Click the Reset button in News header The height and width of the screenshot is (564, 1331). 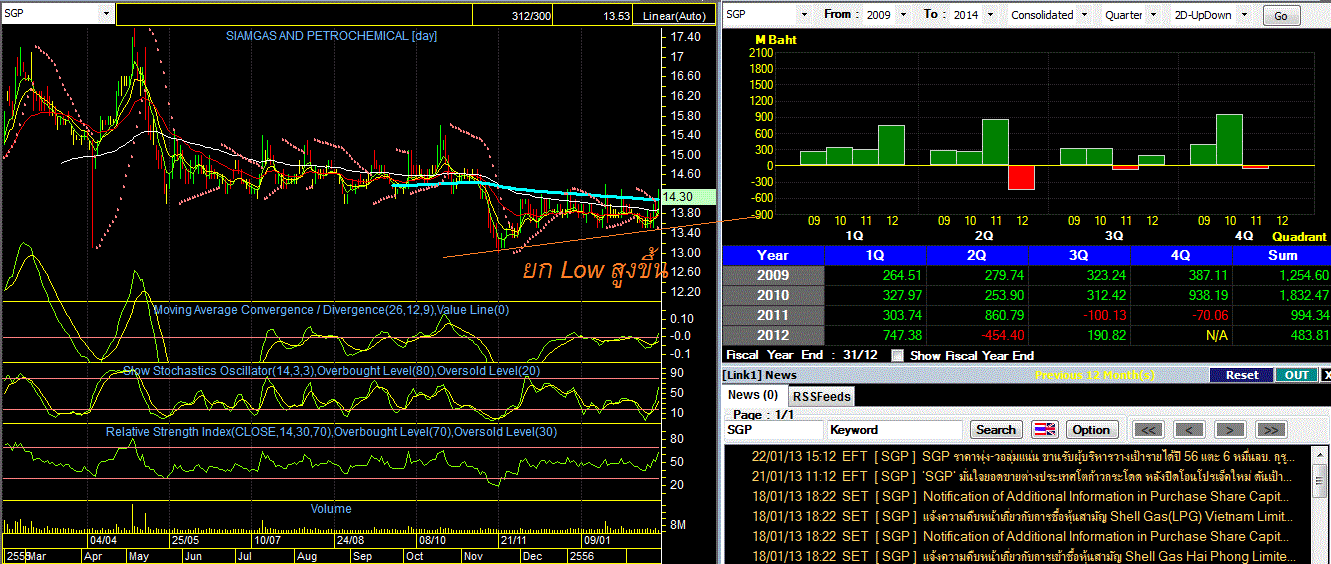(1241, 375)
